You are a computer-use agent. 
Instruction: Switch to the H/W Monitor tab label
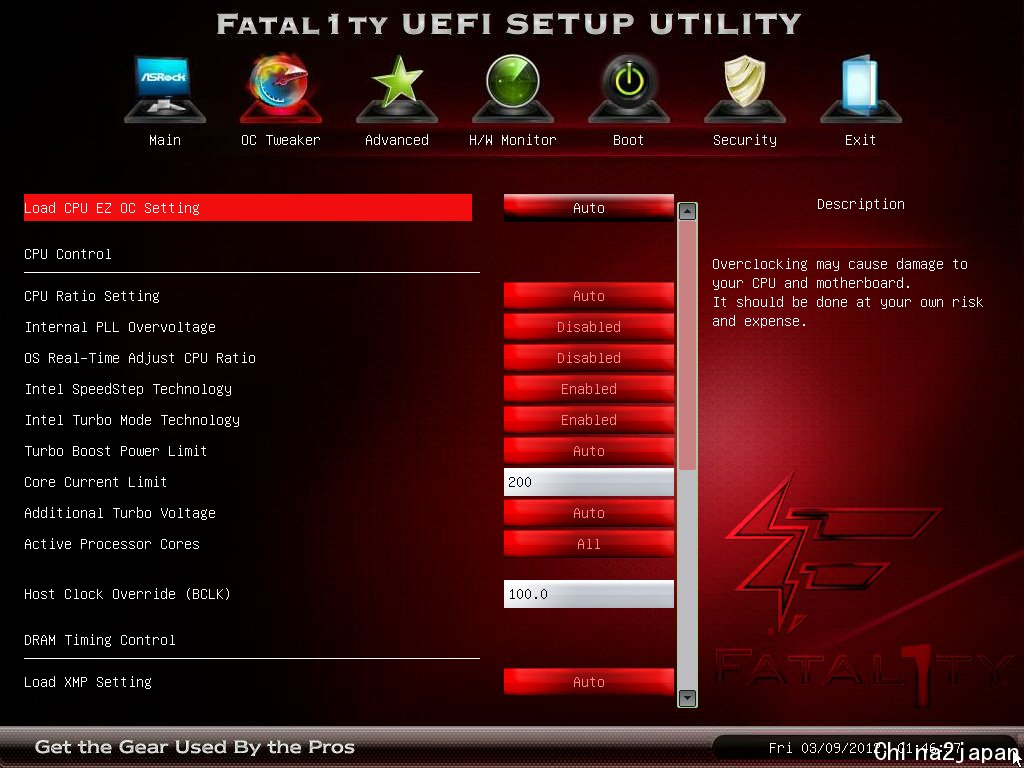click(x=513, y=140)
